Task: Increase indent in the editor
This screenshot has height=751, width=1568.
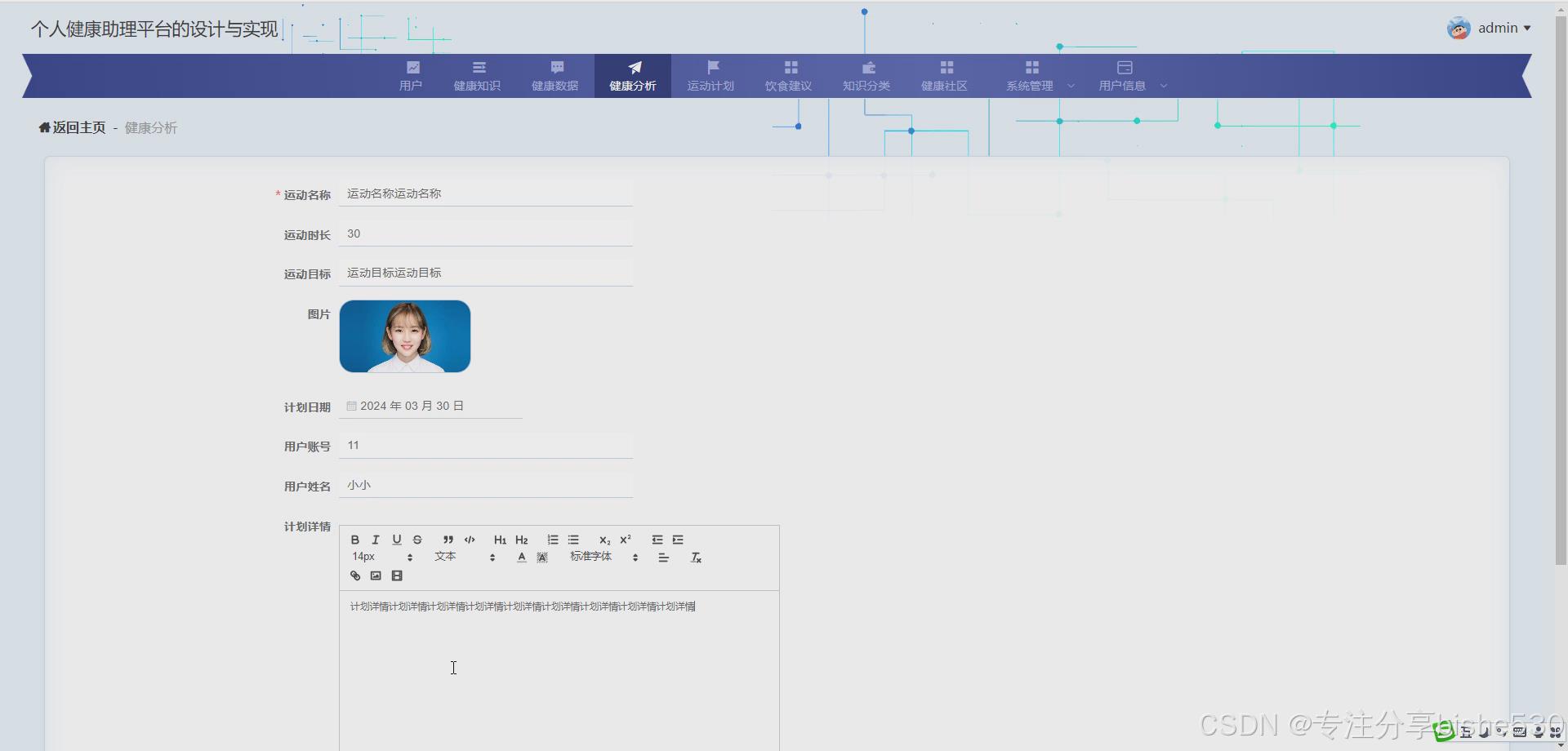Action: pyautogui.click(x=678, y=540)
